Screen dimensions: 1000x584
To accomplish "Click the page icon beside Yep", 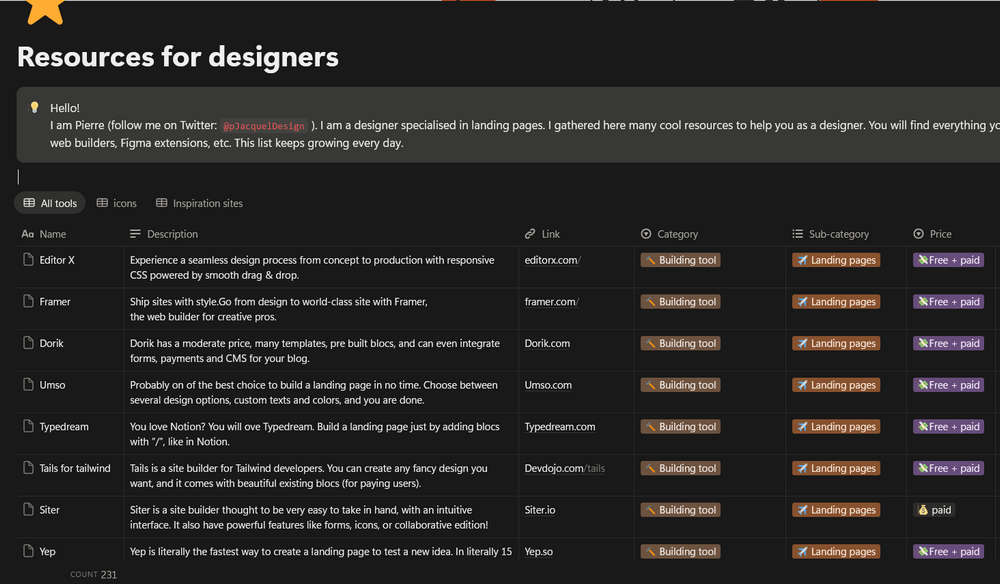I will (28, 551).
